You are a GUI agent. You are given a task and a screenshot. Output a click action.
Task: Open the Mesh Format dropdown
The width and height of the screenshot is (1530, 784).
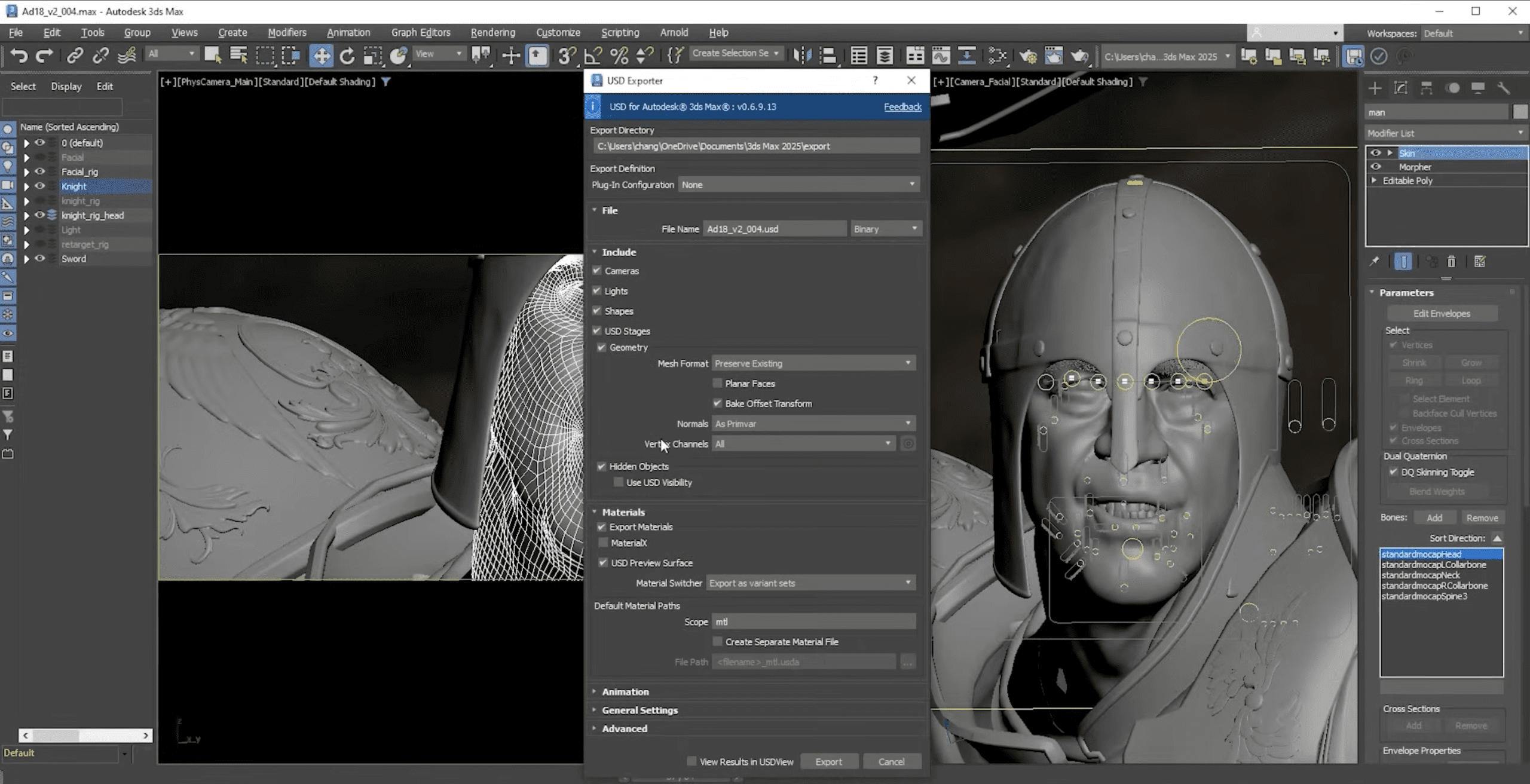(813, 363)
